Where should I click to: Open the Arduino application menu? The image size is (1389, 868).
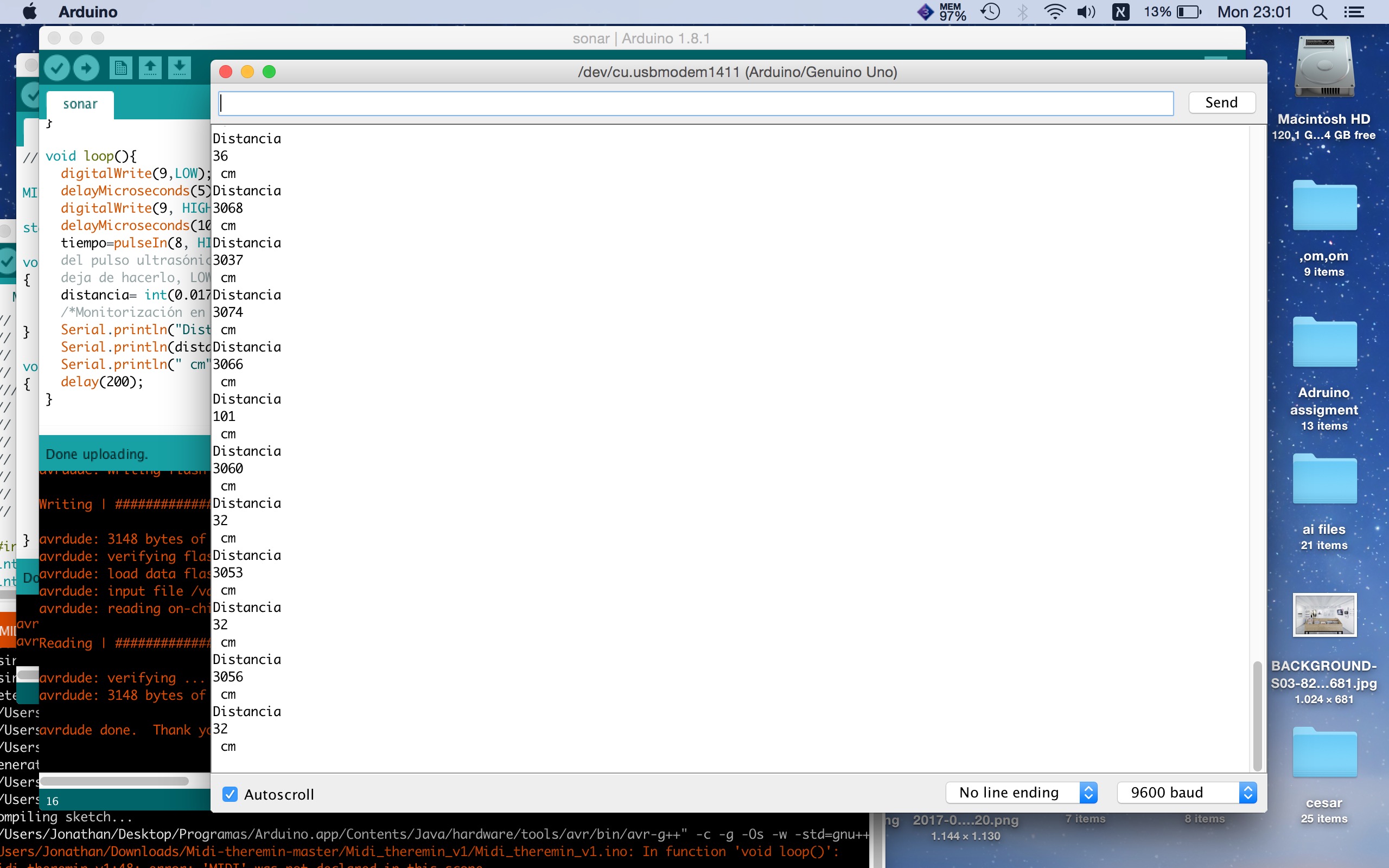tap(88, 11)
